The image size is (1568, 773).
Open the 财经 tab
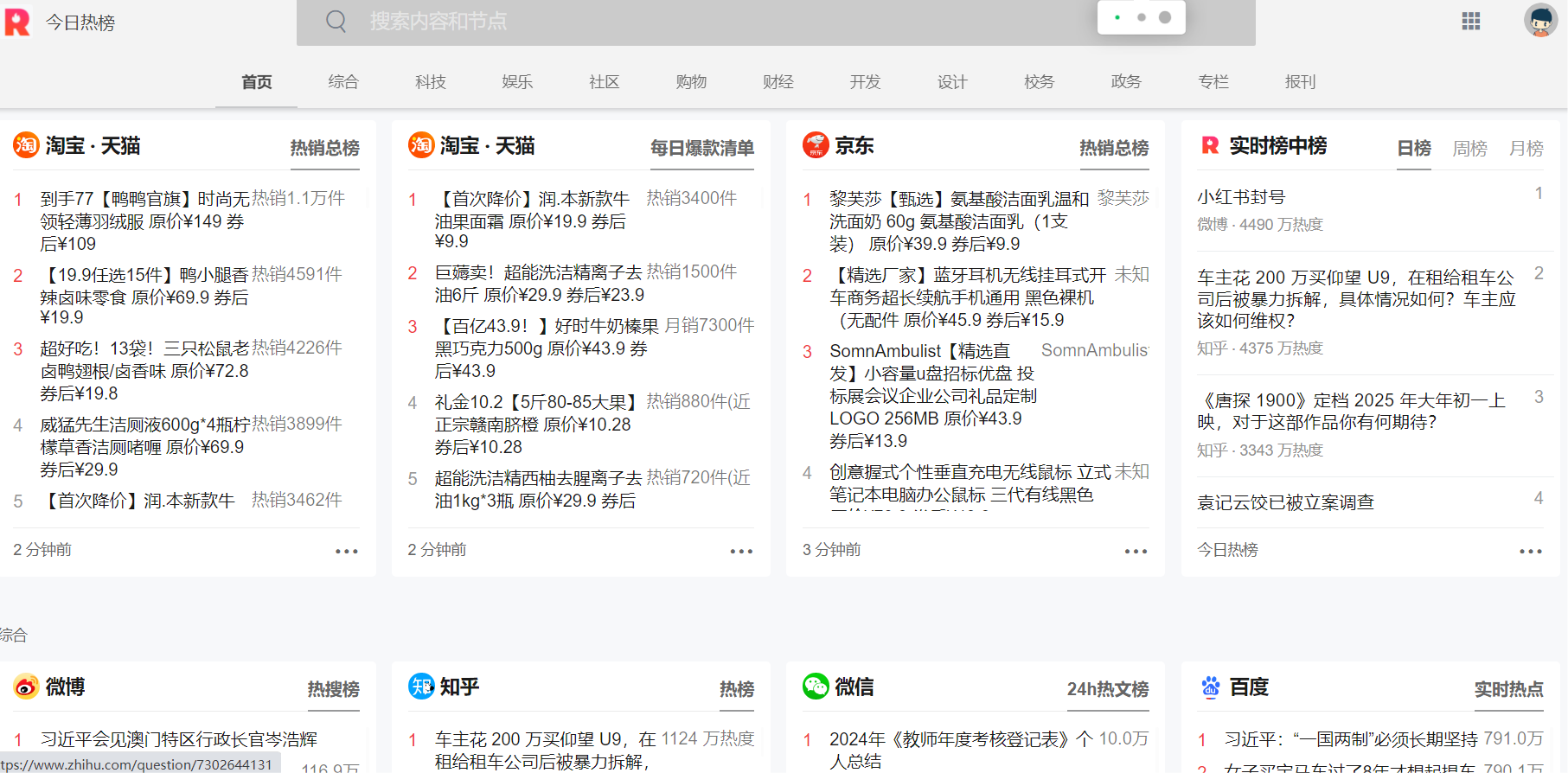coord(778,82)
